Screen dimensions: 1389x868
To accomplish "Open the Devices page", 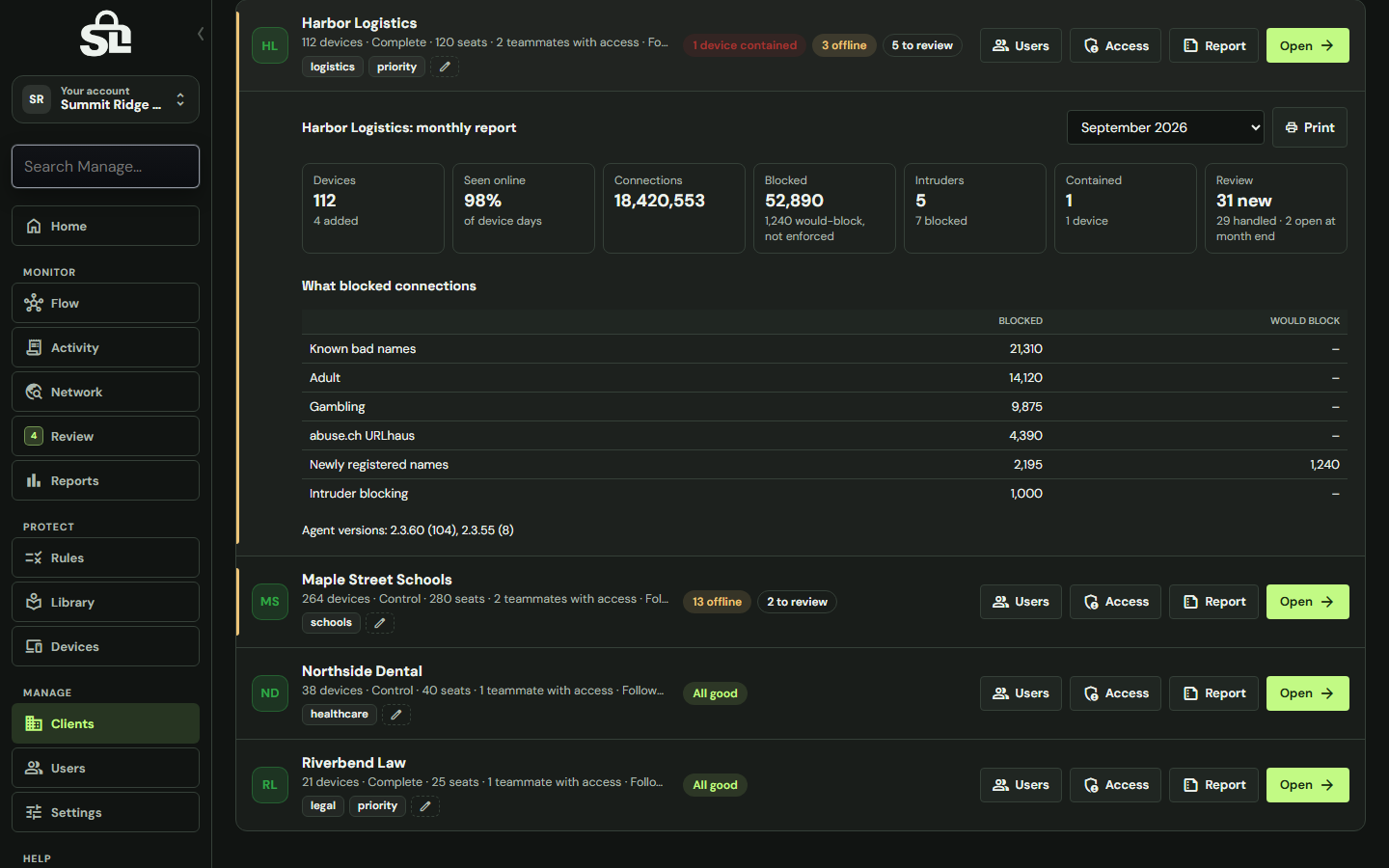I will coord(105,646).
